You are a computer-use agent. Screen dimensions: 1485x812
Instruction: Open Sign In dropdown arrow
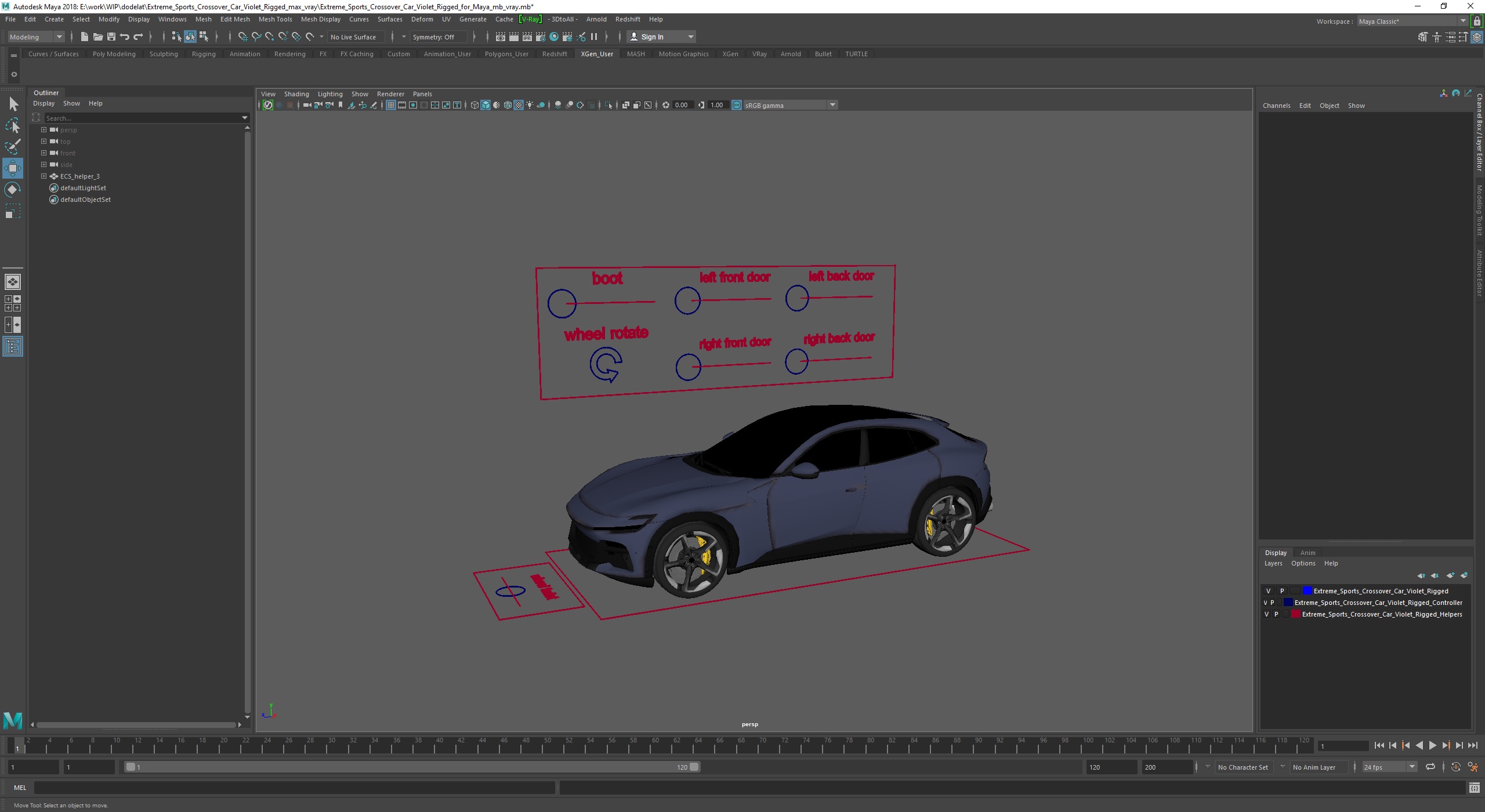[x=690, y=37]
